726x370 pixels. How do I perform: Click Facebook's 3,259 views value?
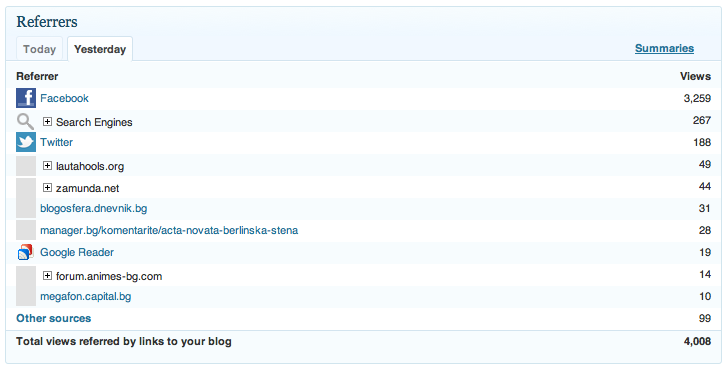697,98
